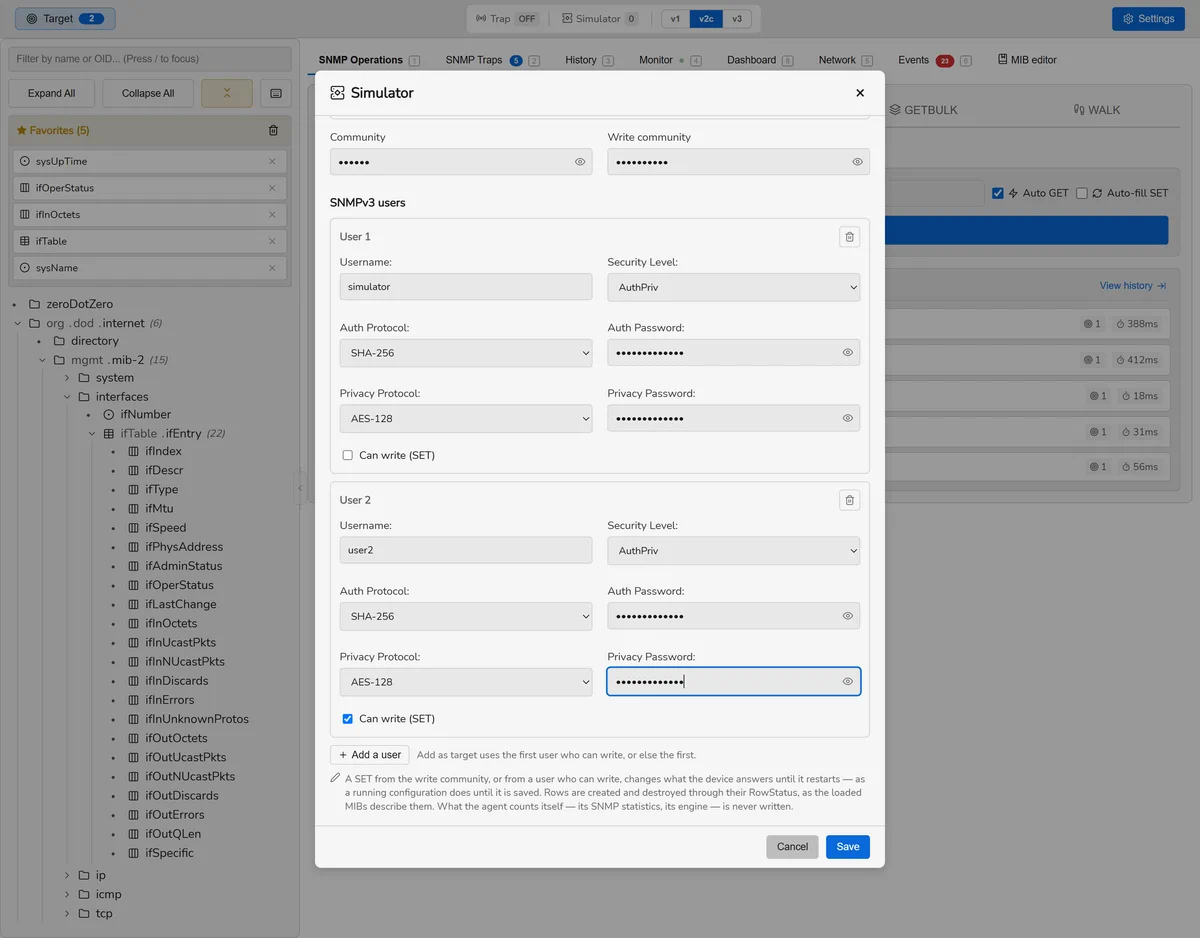Save the simulator settings
This screenshot has height=938, width=1200.
pyautogui.click(x=847, y=847)
